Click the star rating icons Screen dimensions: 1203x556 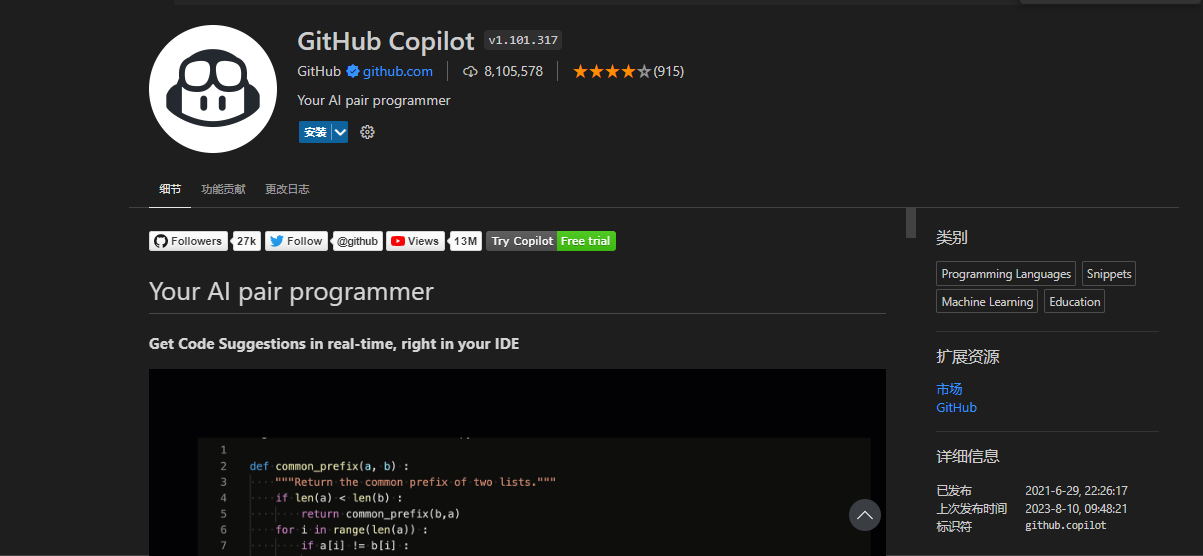tap(611, 71)
